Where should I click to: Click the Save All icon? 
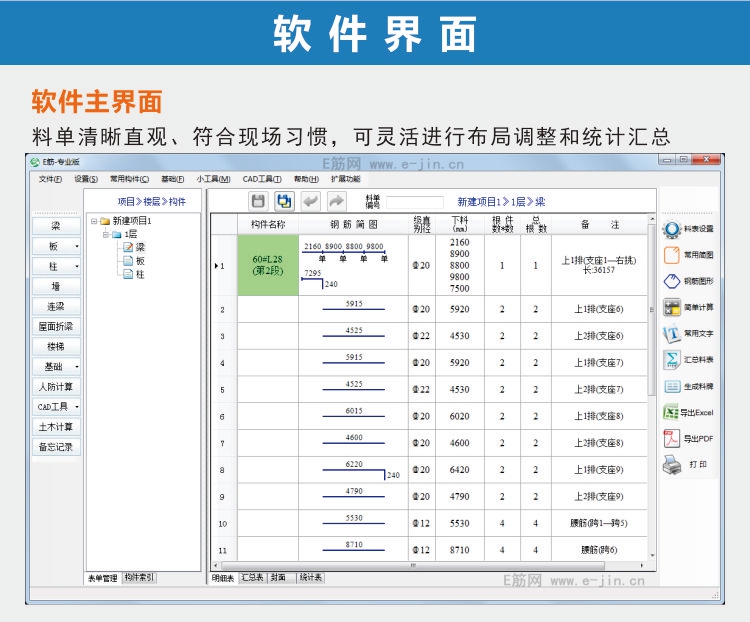285,201
